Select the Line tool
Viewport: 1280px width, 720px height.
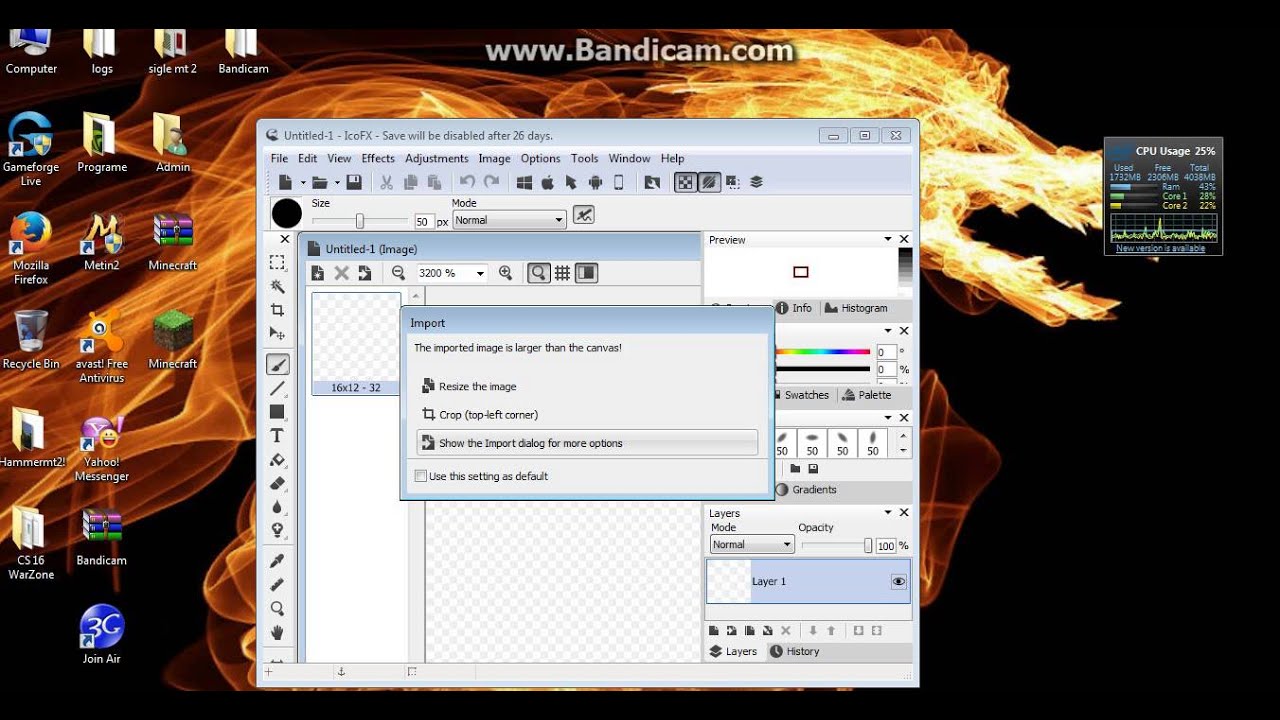click(277, 388)
